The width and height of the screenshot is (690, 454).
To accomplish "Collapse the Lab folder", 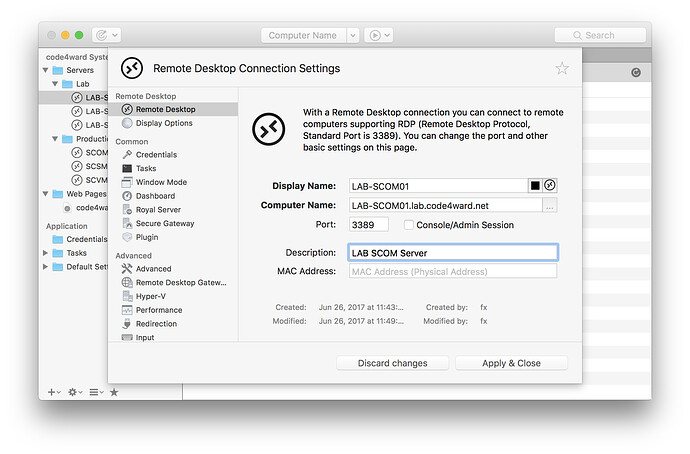I will click(57, 84).
